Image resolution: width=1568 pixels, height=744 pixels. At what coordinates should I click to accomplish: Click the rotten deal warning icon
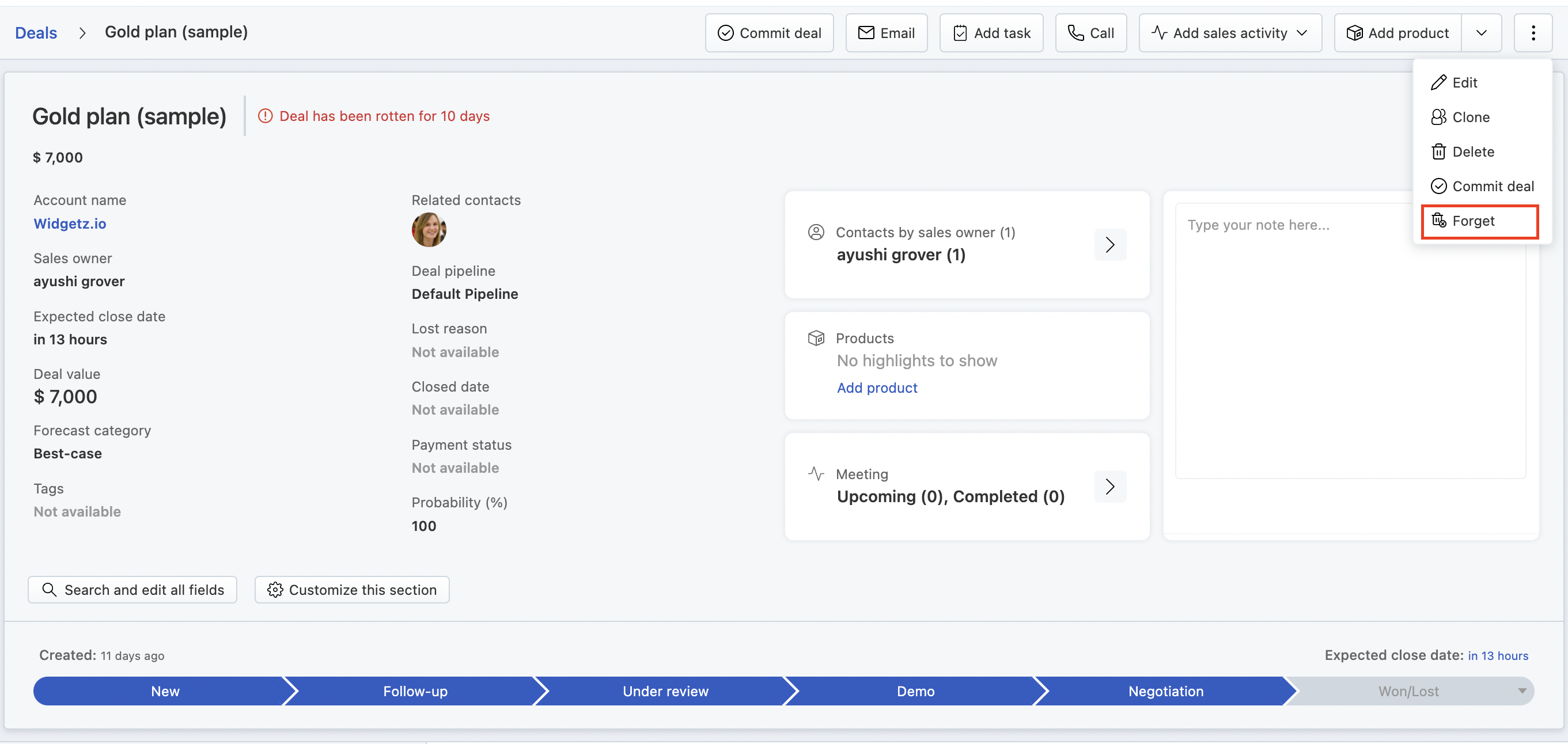[266, 116]
